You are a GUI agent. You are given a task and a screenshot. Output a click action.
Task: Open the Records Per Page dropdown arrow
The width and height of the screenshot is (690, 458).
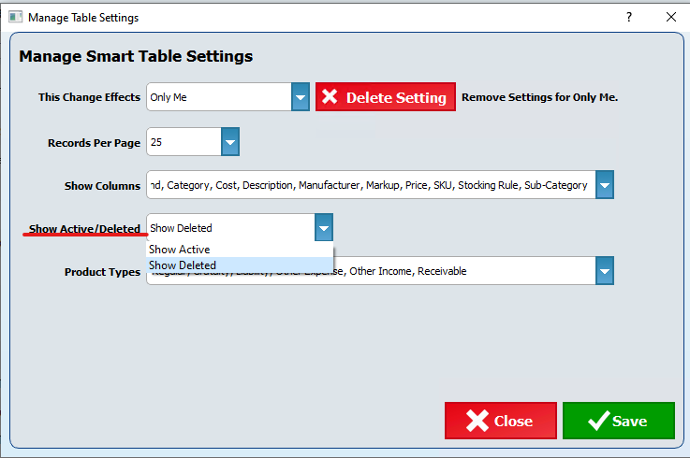coord(230,142)
